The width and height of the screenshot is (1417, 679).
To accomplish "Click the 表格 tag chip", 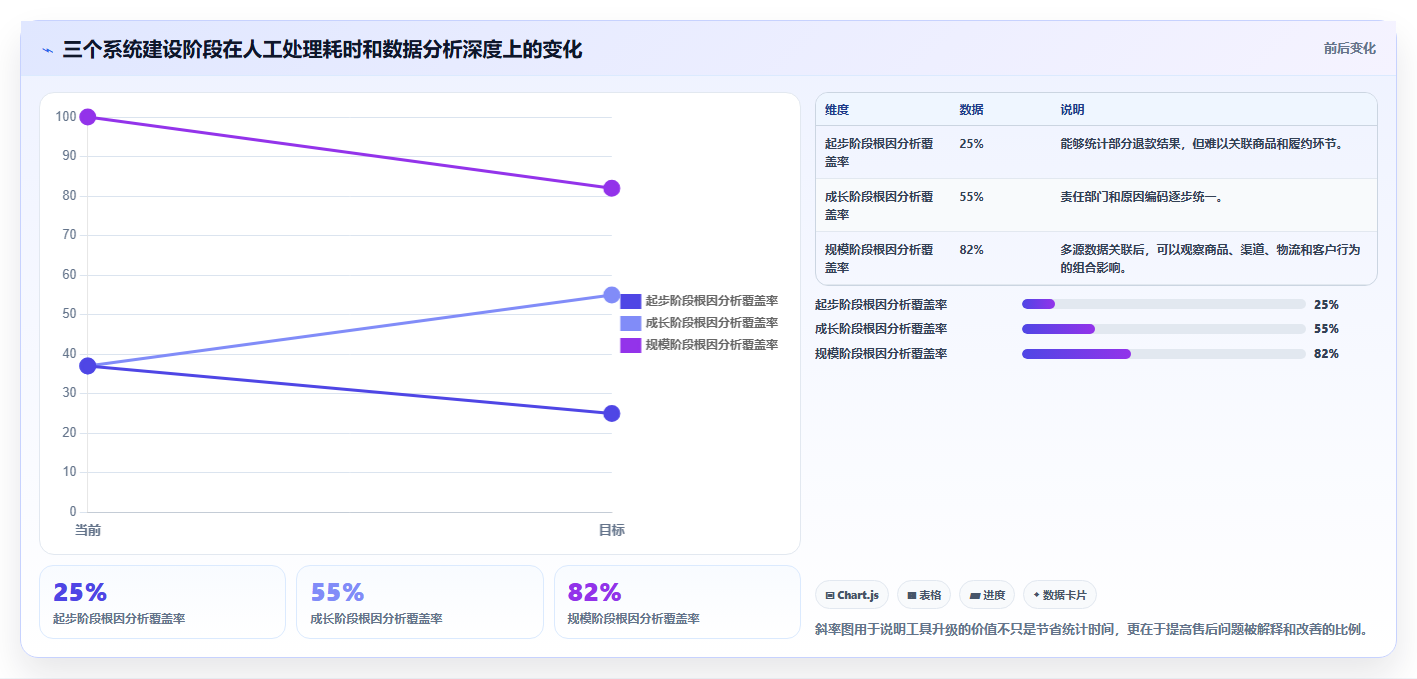I will 924,595.
